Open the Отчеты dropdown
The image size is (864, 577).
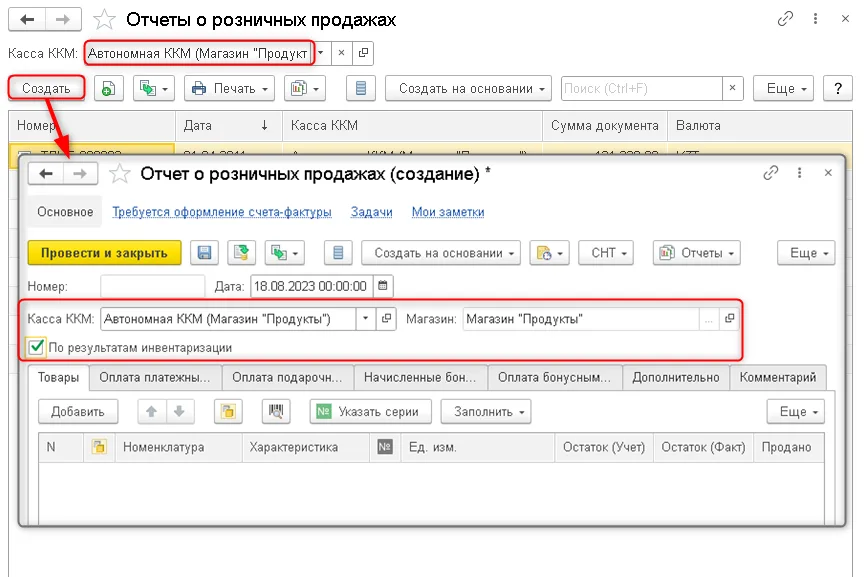[x=696, y=253]
